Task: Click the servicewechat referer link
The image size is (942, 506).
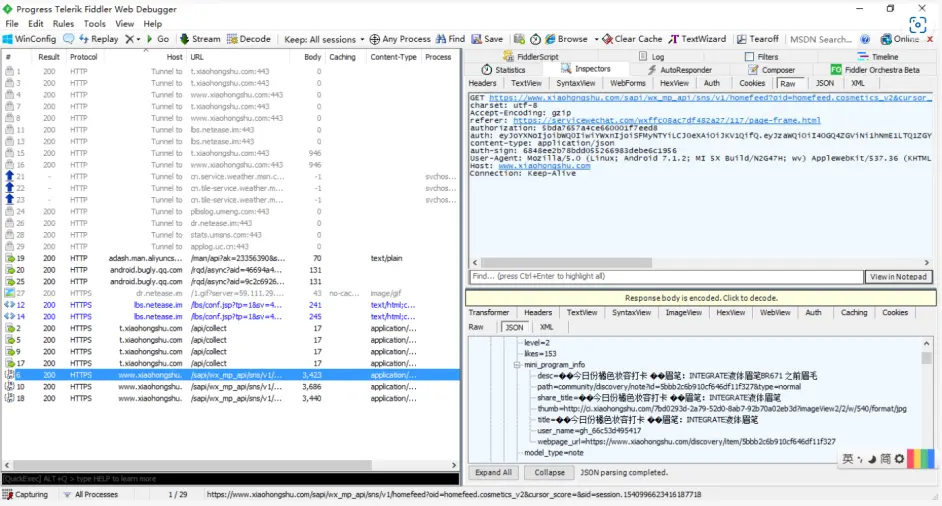Action: [x=667, y=120]
